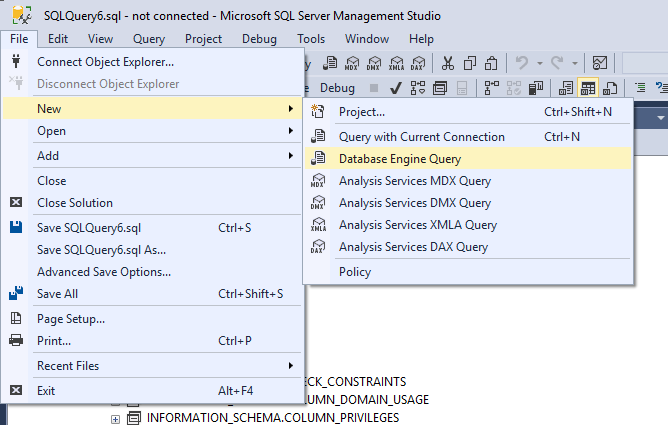Image resolution: width=668 pixels, height=425 pixels.
Task: Expand INFORMATION_SCHEMA.COLUMN_PRIVILEGES tree node
Action: coord(116,417)
